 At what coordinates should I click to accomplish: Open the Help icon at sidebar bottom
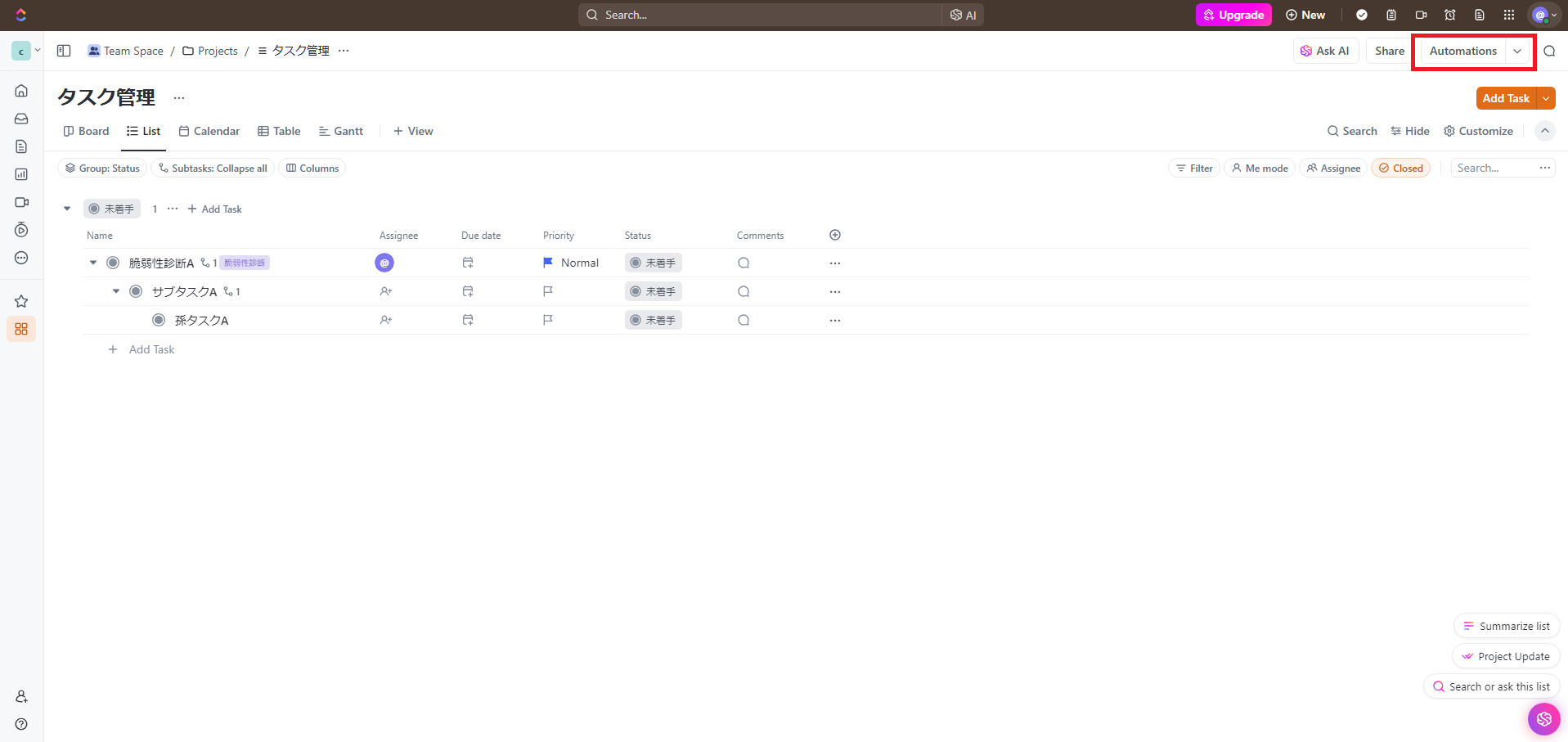click(21, 724)
